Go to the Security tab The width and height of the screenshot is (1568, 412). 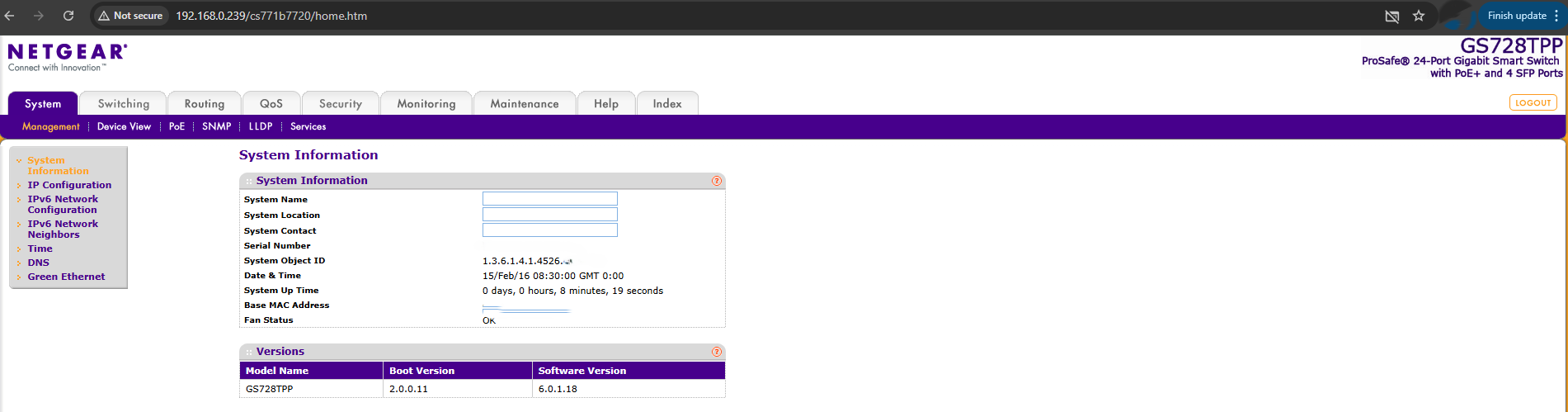(340, 104)
